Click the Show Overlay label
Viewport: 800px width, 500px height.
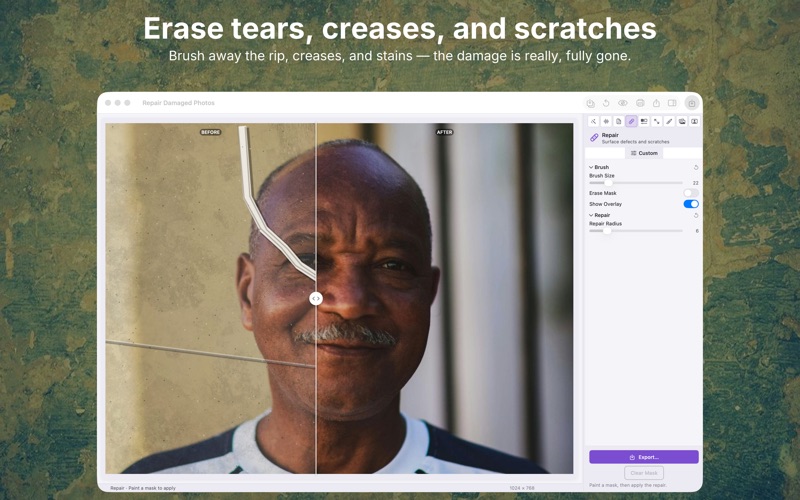[605, 204]
